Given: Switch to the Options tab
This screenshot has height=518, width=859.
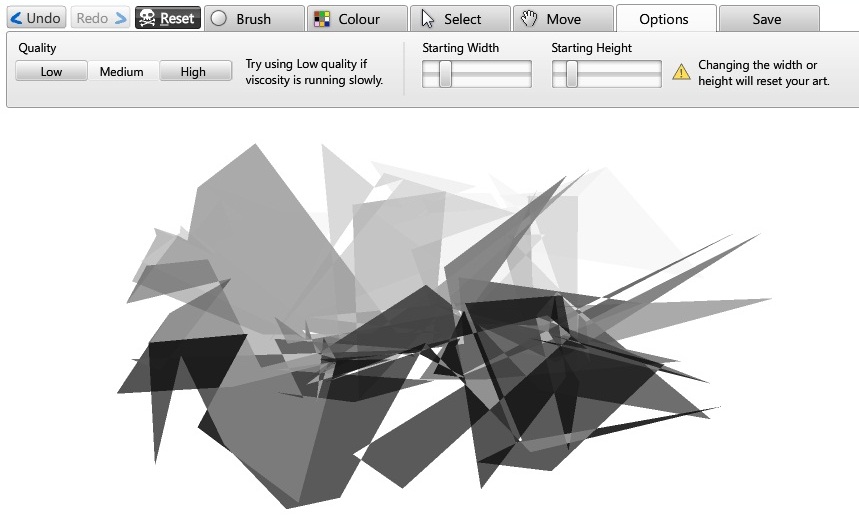Looking at the screenshot, I should [665, 19].
